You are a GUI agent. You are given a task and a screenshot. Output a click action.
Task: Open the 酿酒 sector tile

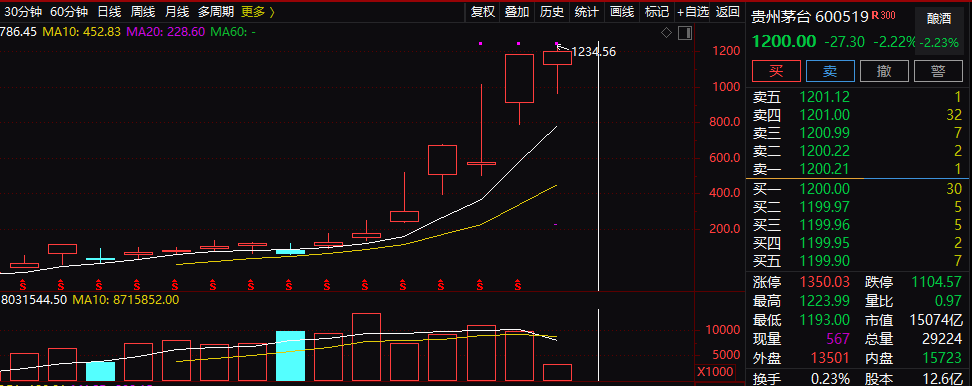pyautogui.click(x=939, y=19)
